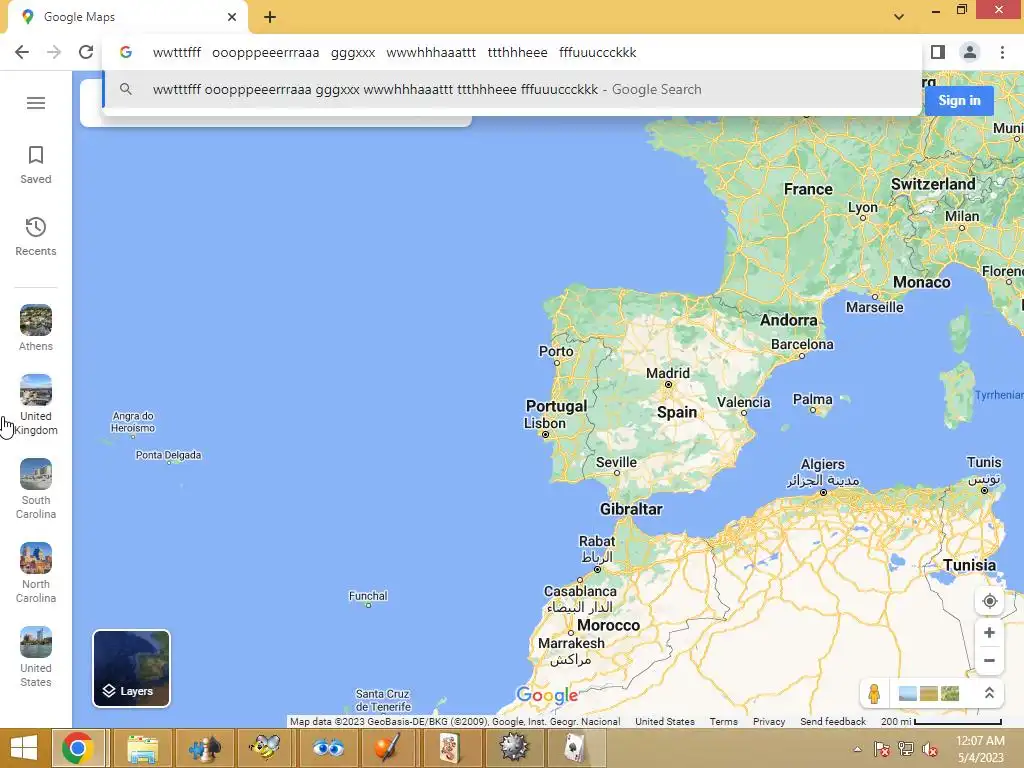This screenshot has height=768, width=1024.
Task: Activate the Street View pegman
Action: [x=874, y=694]
